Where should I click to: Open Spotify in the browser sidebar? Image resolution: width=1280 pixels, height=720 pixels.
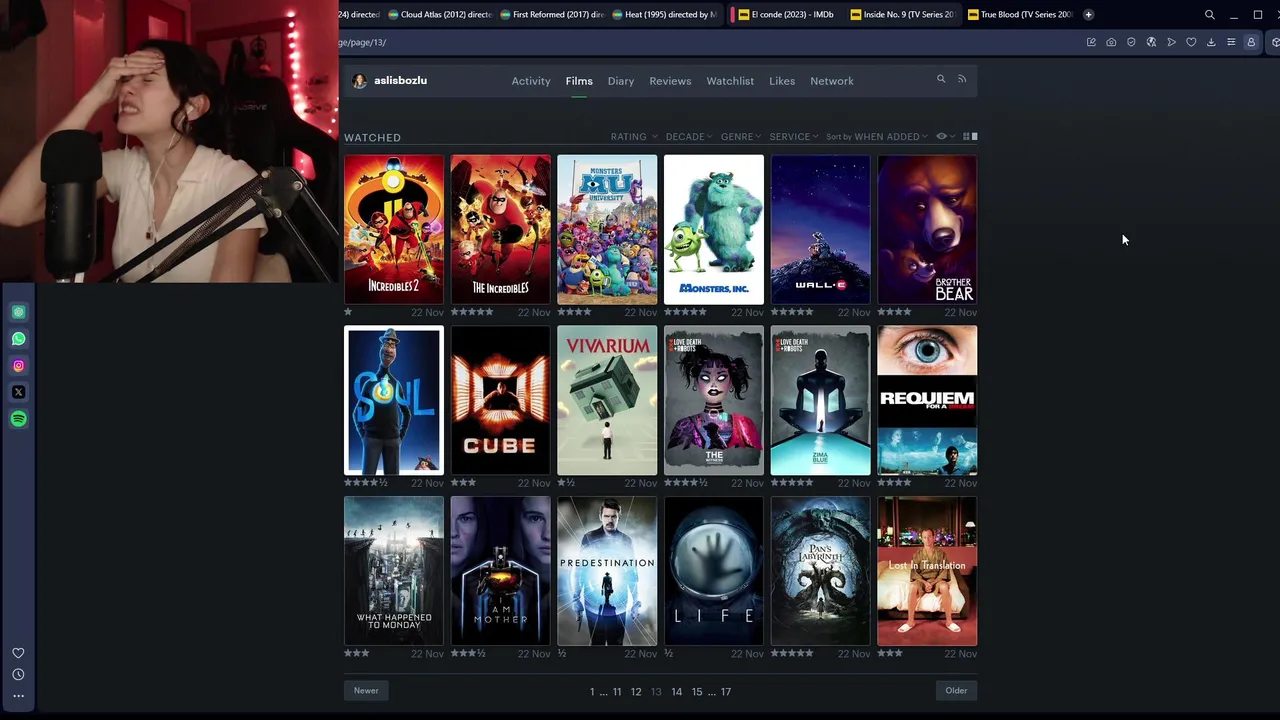coord(18,419)
